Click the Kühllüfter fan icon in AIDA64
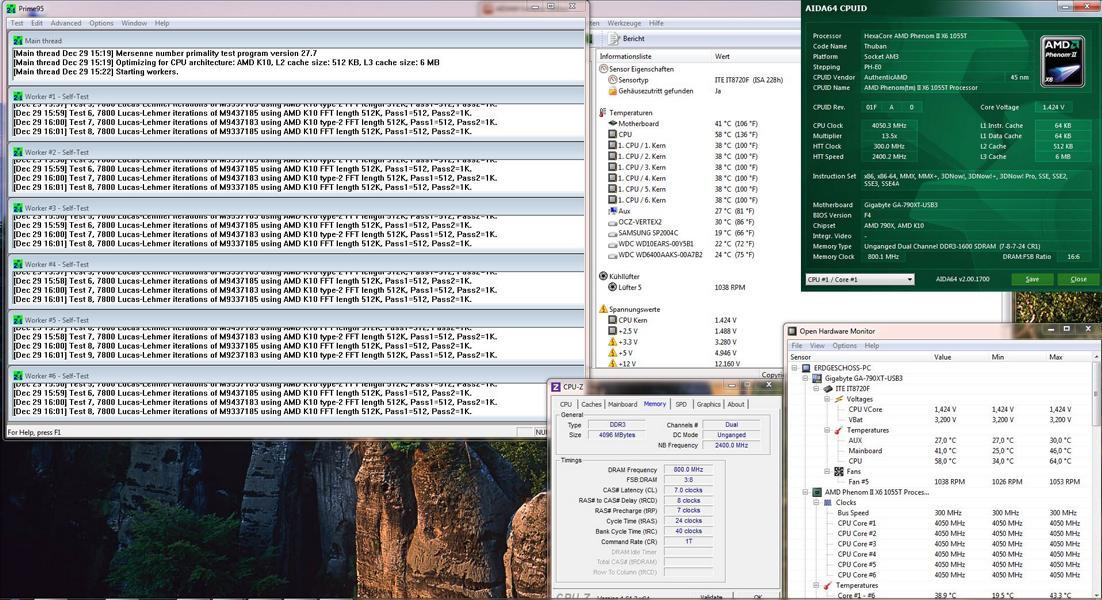Screen dimensions: 1102x600 (603, 276)
